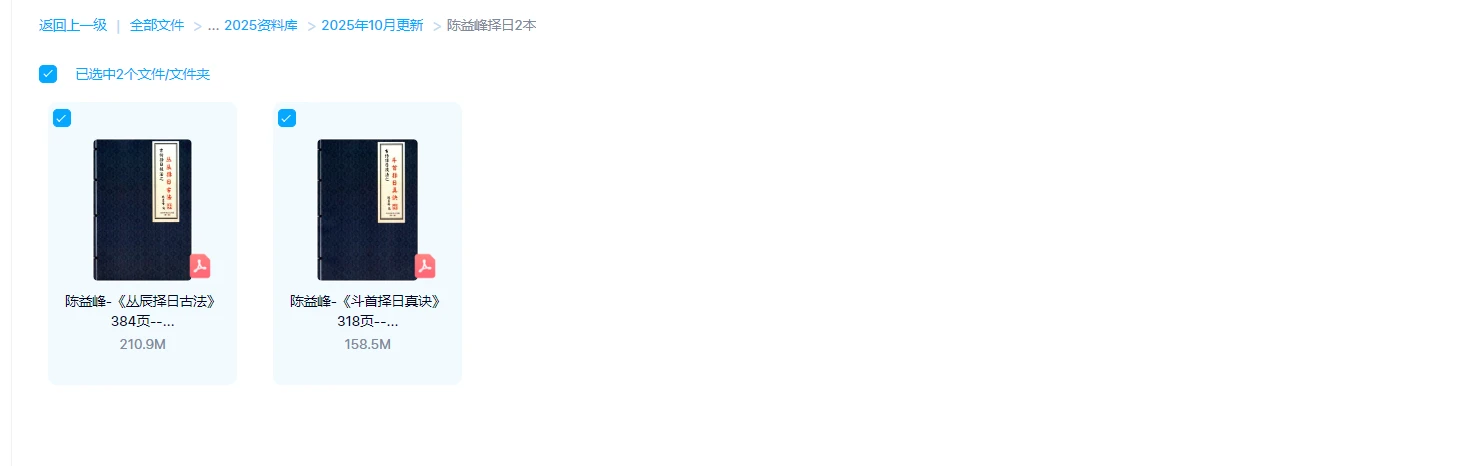
Task: Open the 丛辰择日古法 book cover thumbnail
Action: (x=143, y=210)
